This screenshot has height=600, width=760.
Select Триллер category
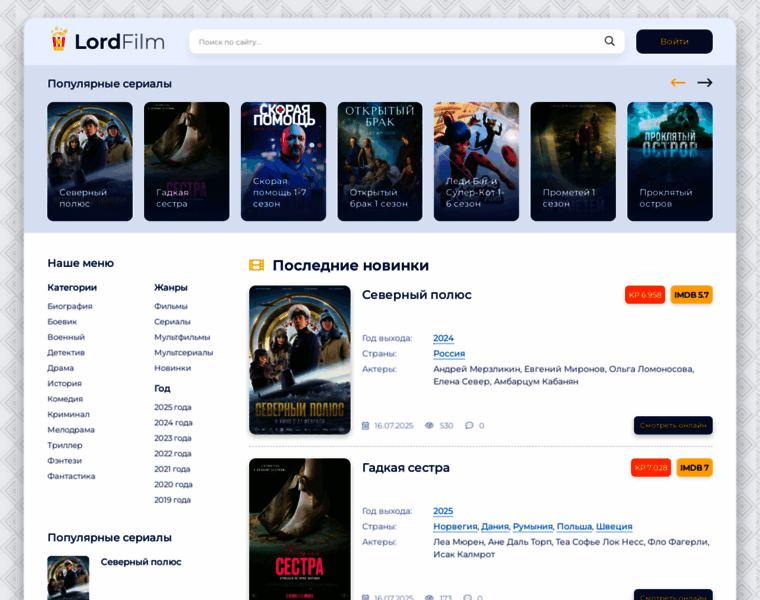65,445
